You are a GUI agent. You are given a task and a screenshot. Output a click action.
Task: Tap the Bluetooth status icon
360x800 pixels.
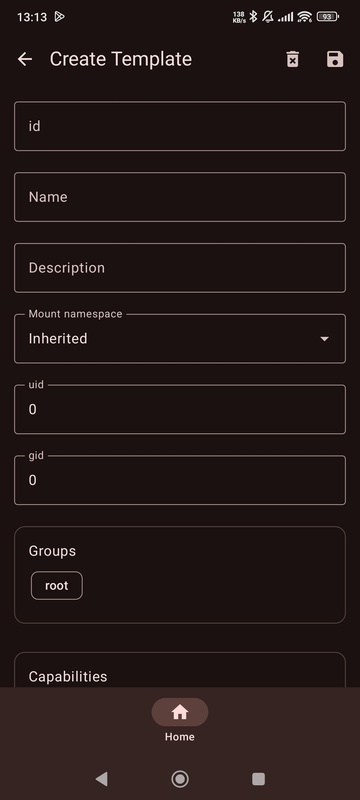253,17
